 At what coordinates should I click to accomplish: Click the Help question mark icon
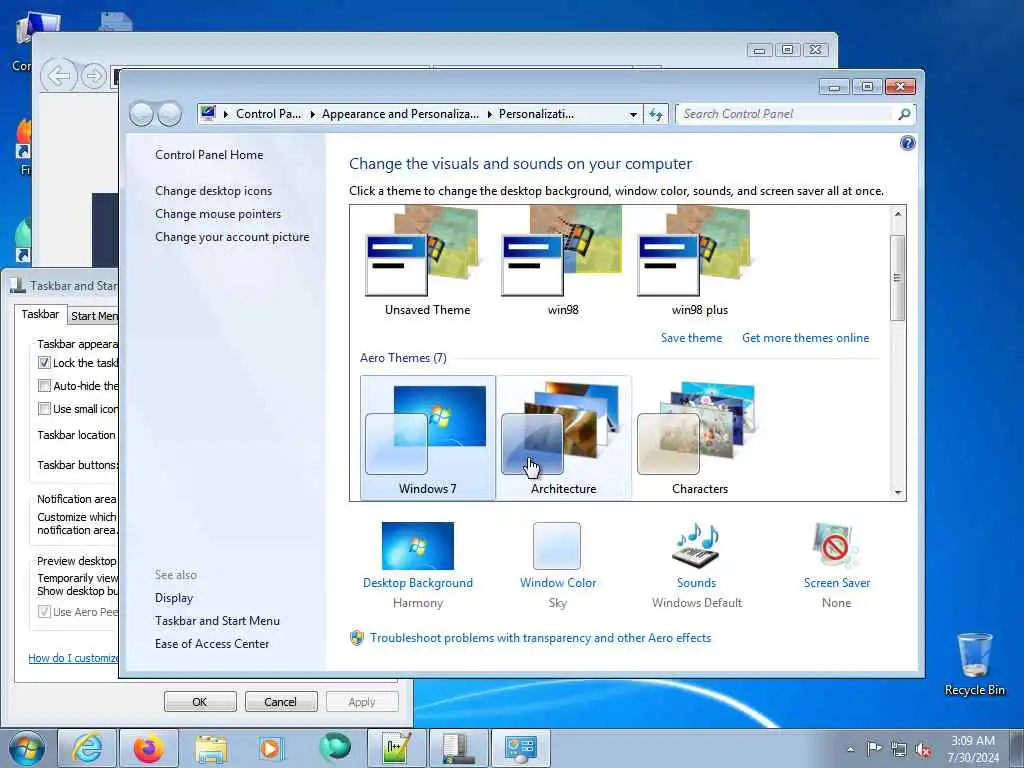click(907, 143)
